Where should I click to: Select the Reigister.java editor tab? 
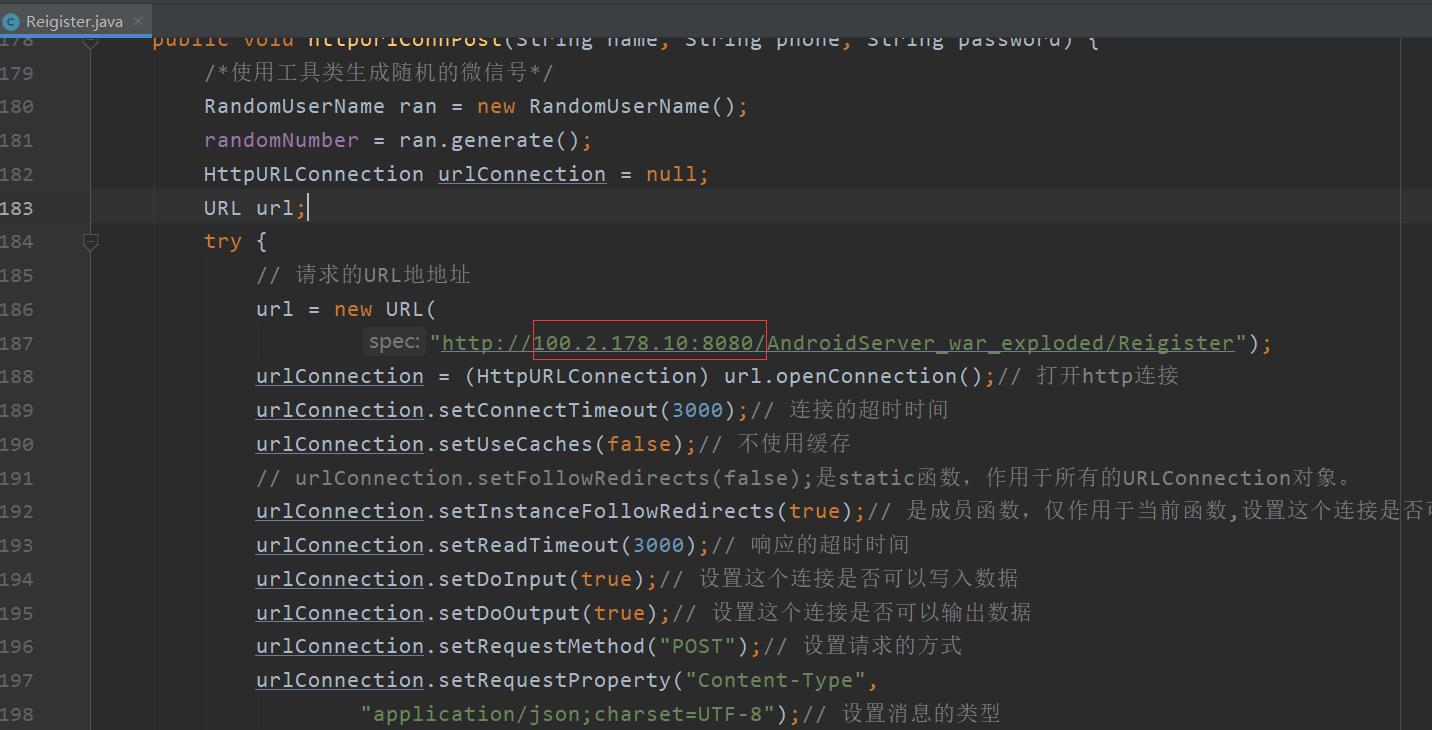pos(75,20)
